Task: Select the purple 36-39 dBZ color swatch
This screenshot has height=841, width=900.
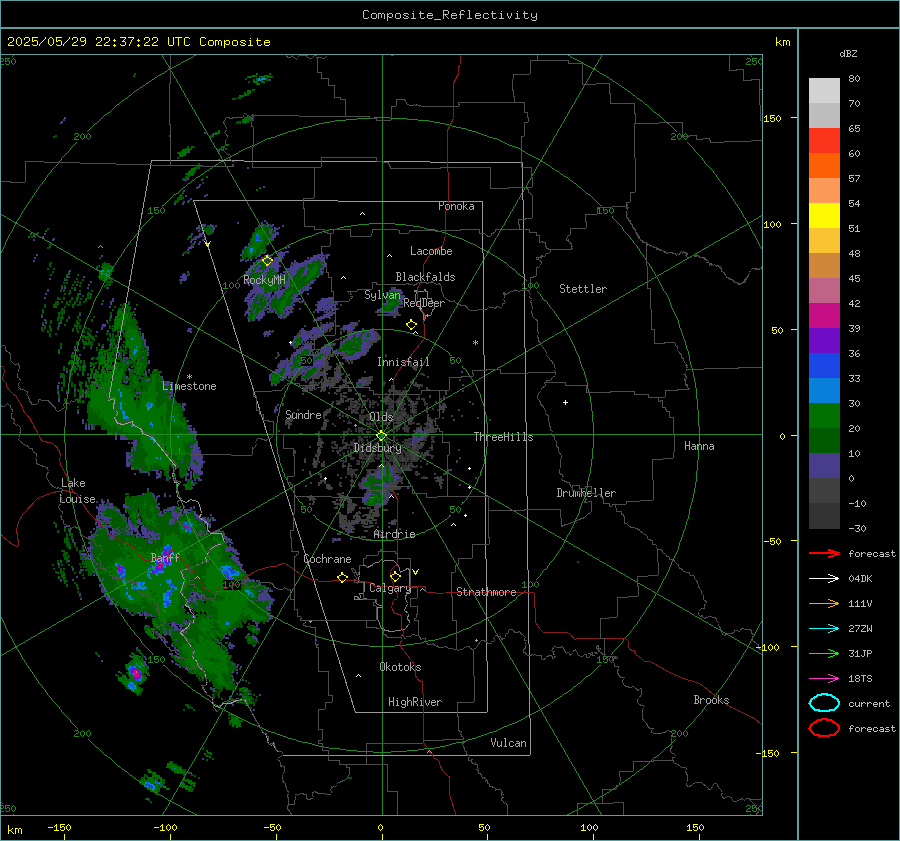Action: [824, 341]
